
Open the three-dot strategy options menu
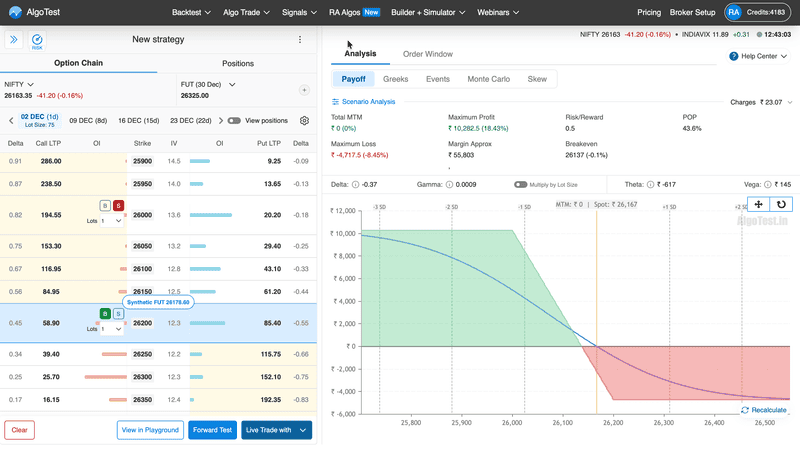click(299, 40)
